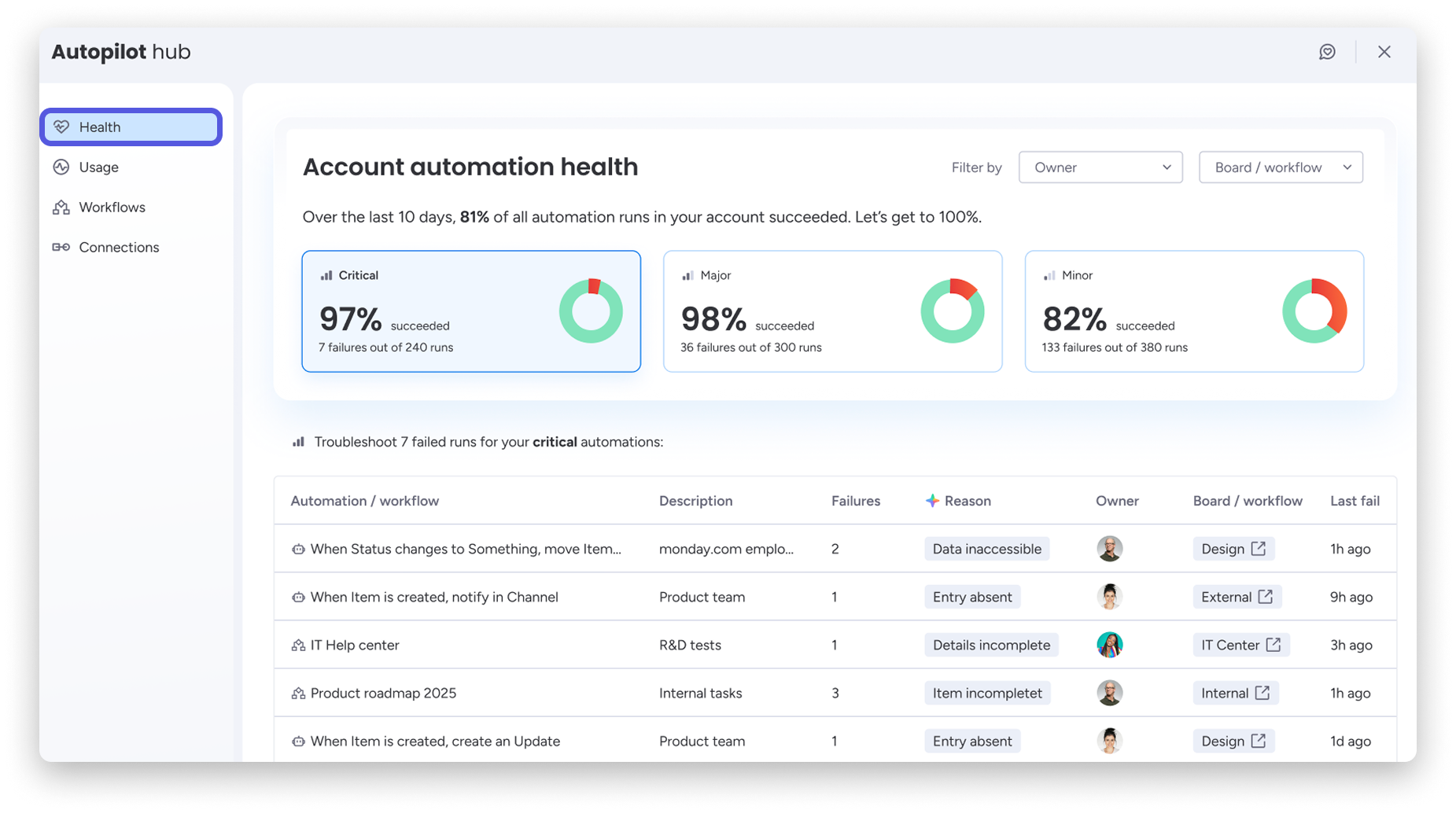This screenshot has height=813, width=1456.
Task: Select the Critical health card
Action: 470,311
